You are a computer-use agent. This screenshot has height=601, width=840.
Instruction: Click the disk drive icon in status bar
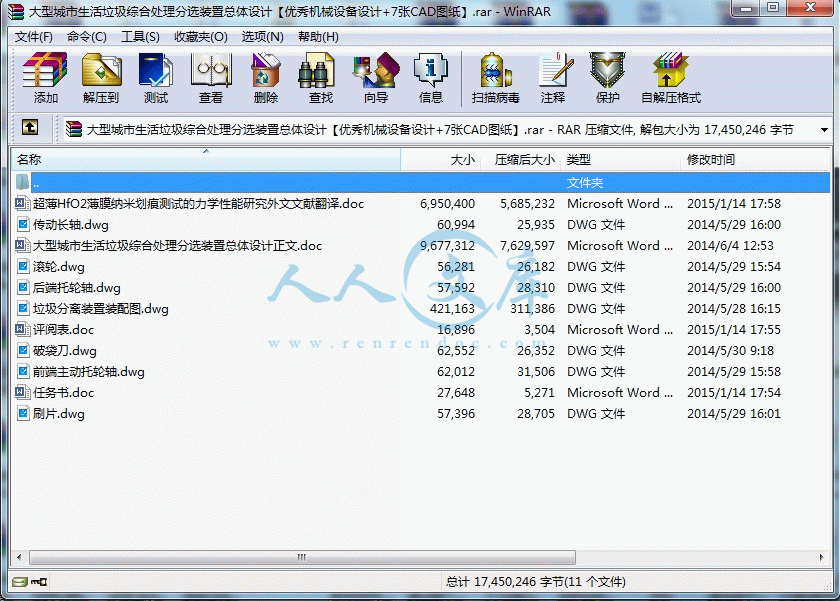tap(19, 582)
